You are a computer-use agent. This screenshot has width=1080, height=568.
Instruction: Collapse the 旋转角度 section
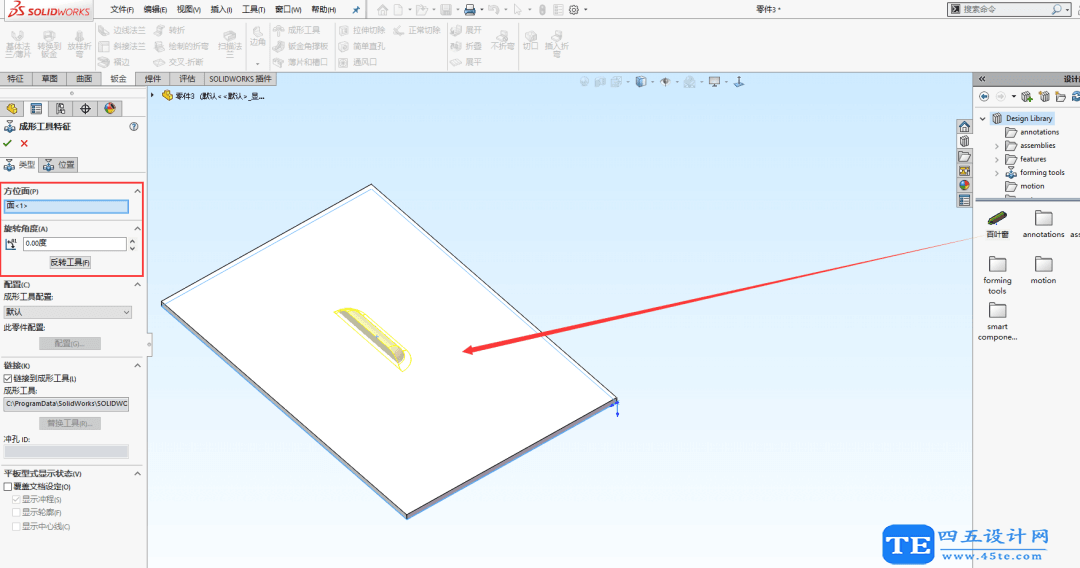(x=137, y=229)
